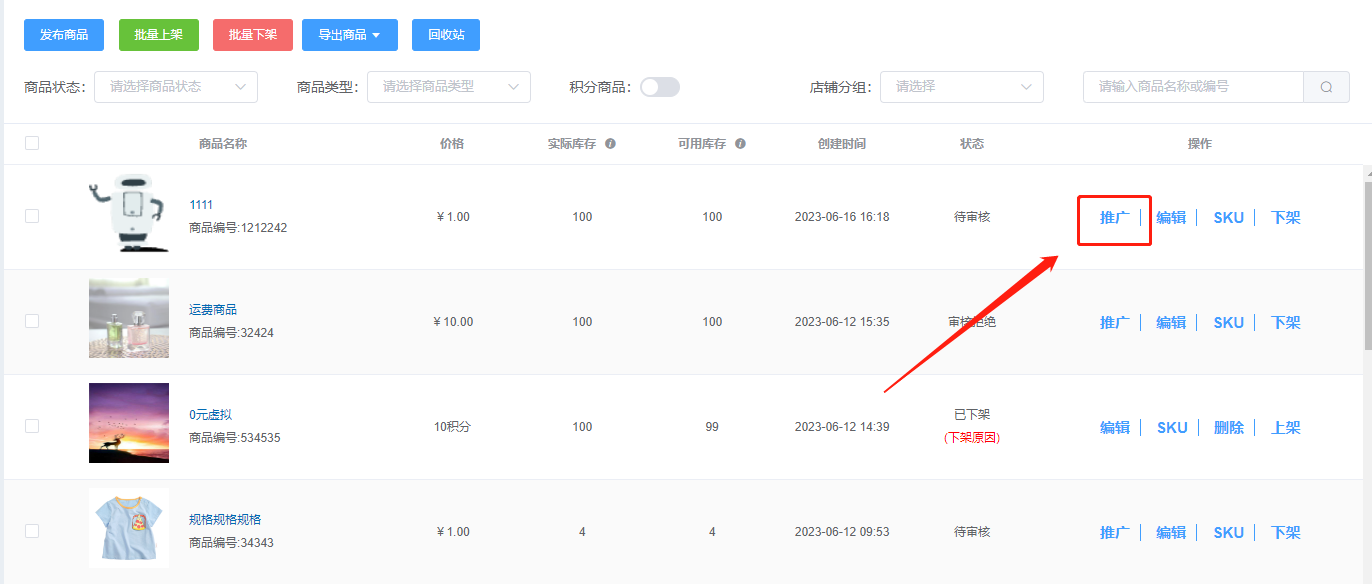Viewport: 1372px width, 584px height.
Task: Open the sunset deer product image
Action: click(128, 423)
